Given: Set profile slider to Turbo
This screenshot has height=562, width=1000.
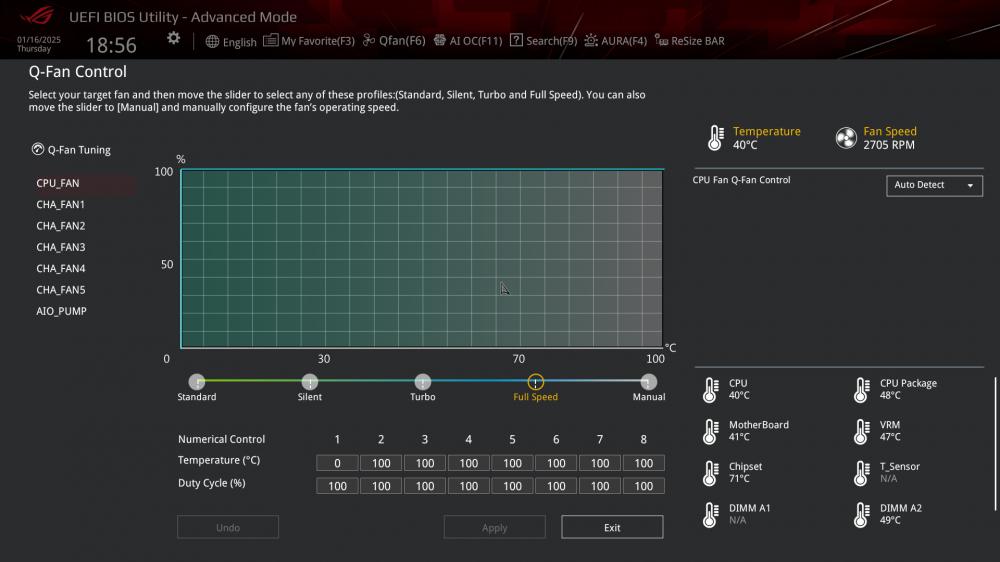Looking at the screenshot, I should [x=423, y=382].
